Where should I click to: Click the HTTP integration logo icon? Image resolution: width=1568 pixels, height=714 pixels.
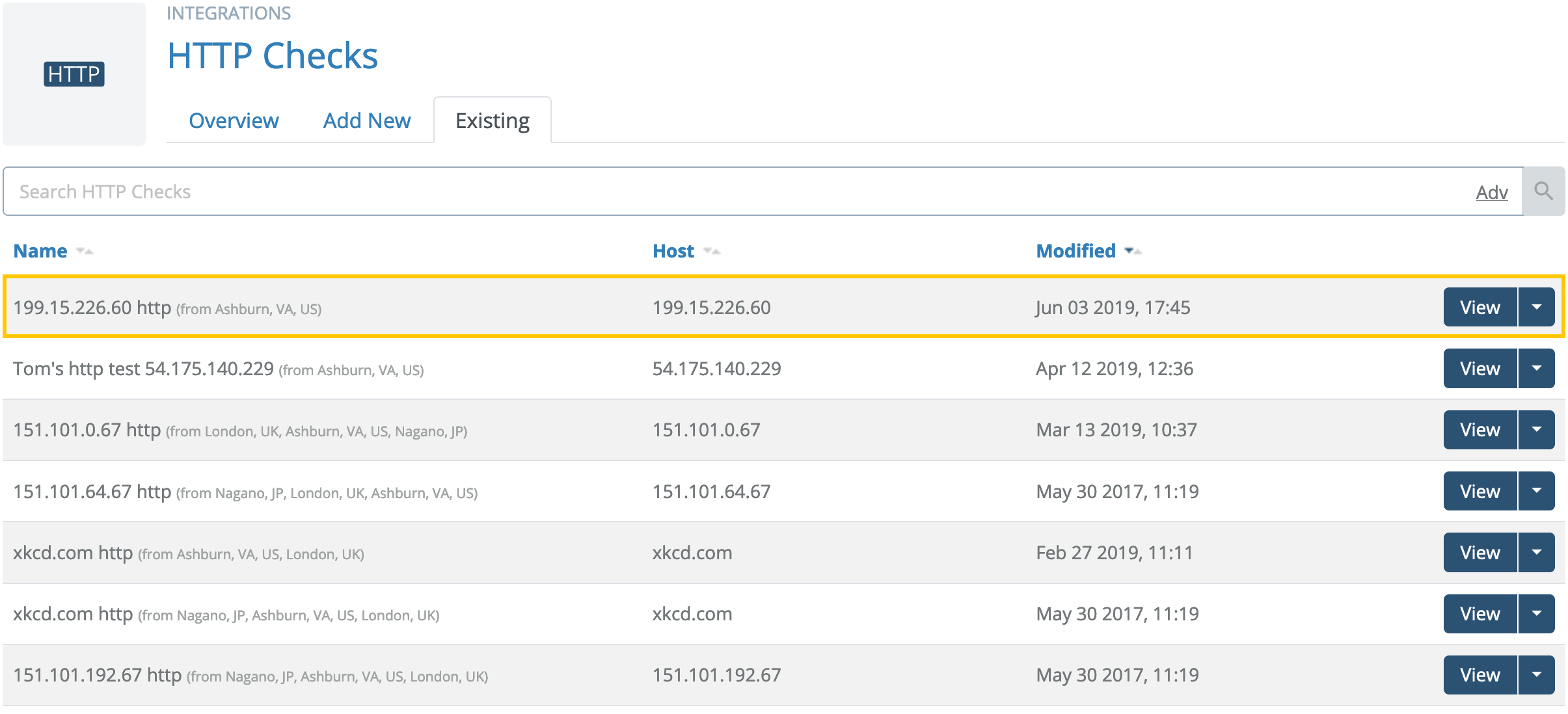click(74, 74)
